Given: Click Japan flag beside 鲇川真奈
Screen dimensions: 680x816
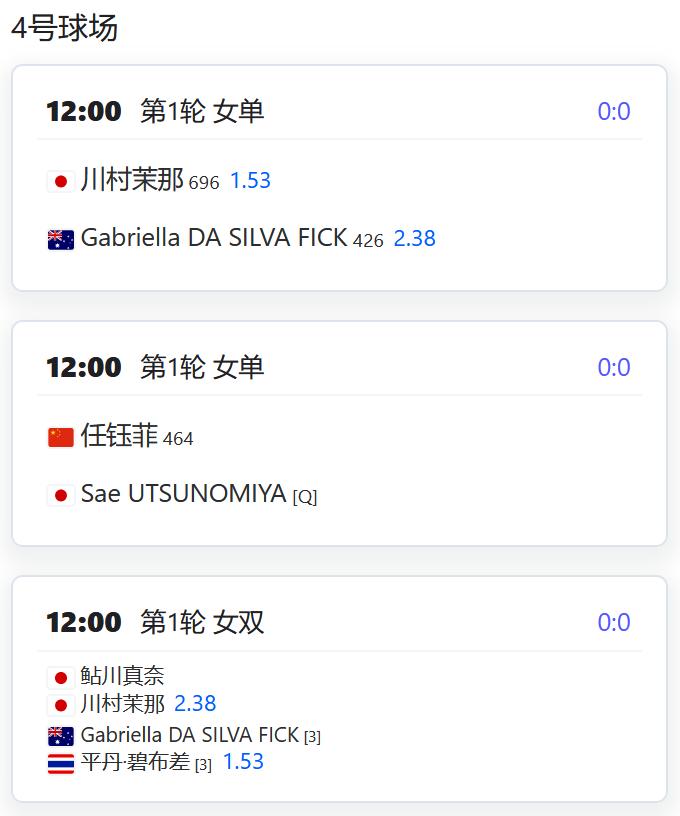Looking at the screenshot, I should click(x=60, y=678).
